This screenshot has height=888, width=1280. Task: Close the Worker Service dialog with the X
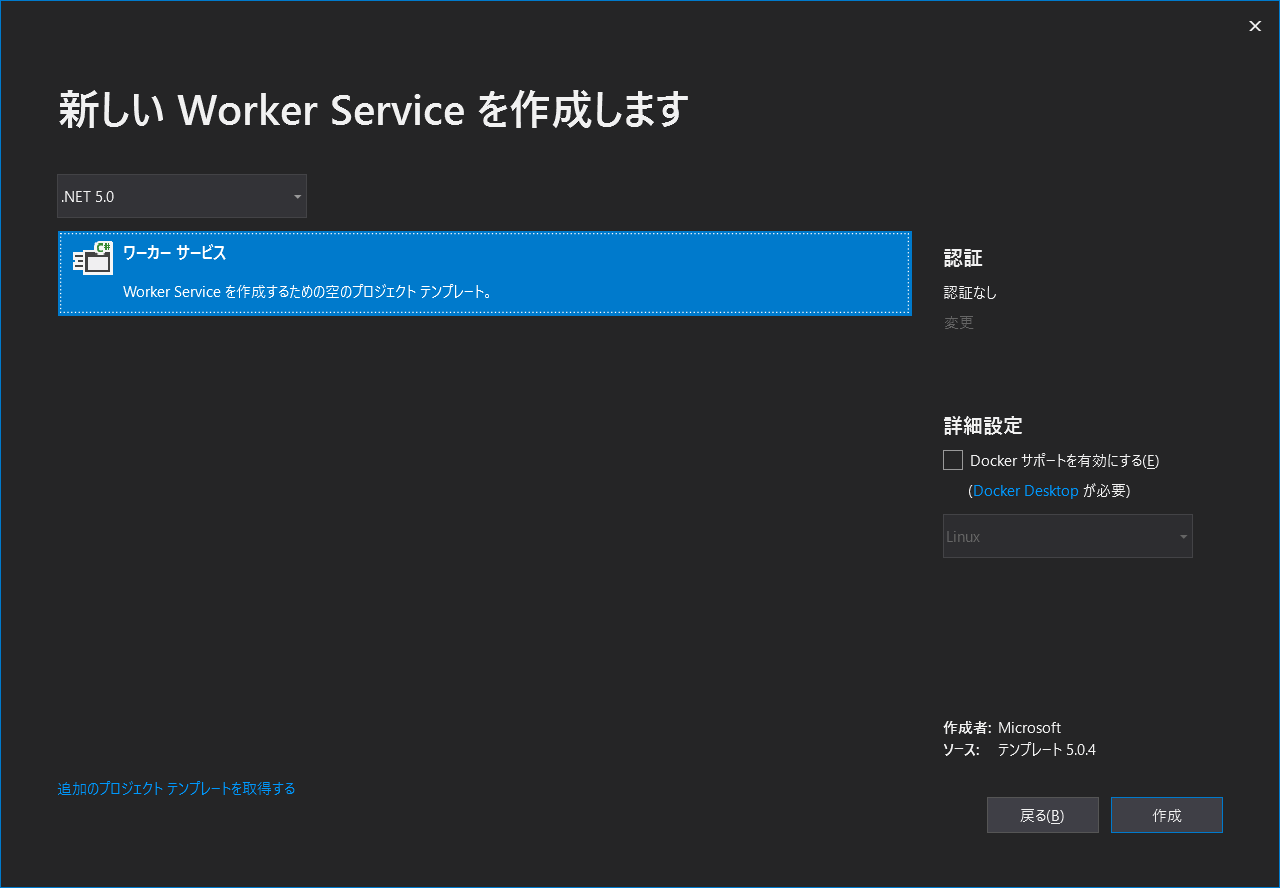(1255, 26)
